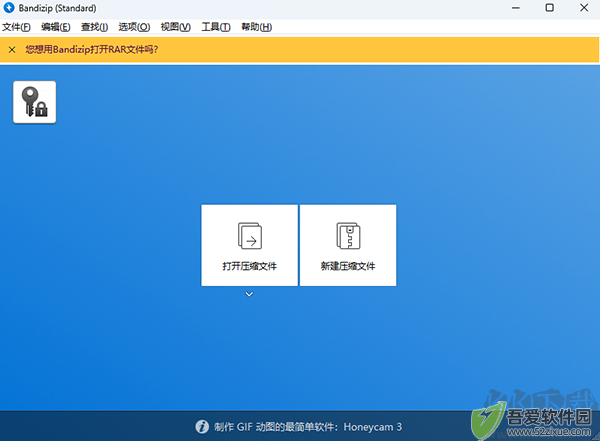Open the Honeycam 3 promotion link
Screen dimensions: 600x441
308,427
